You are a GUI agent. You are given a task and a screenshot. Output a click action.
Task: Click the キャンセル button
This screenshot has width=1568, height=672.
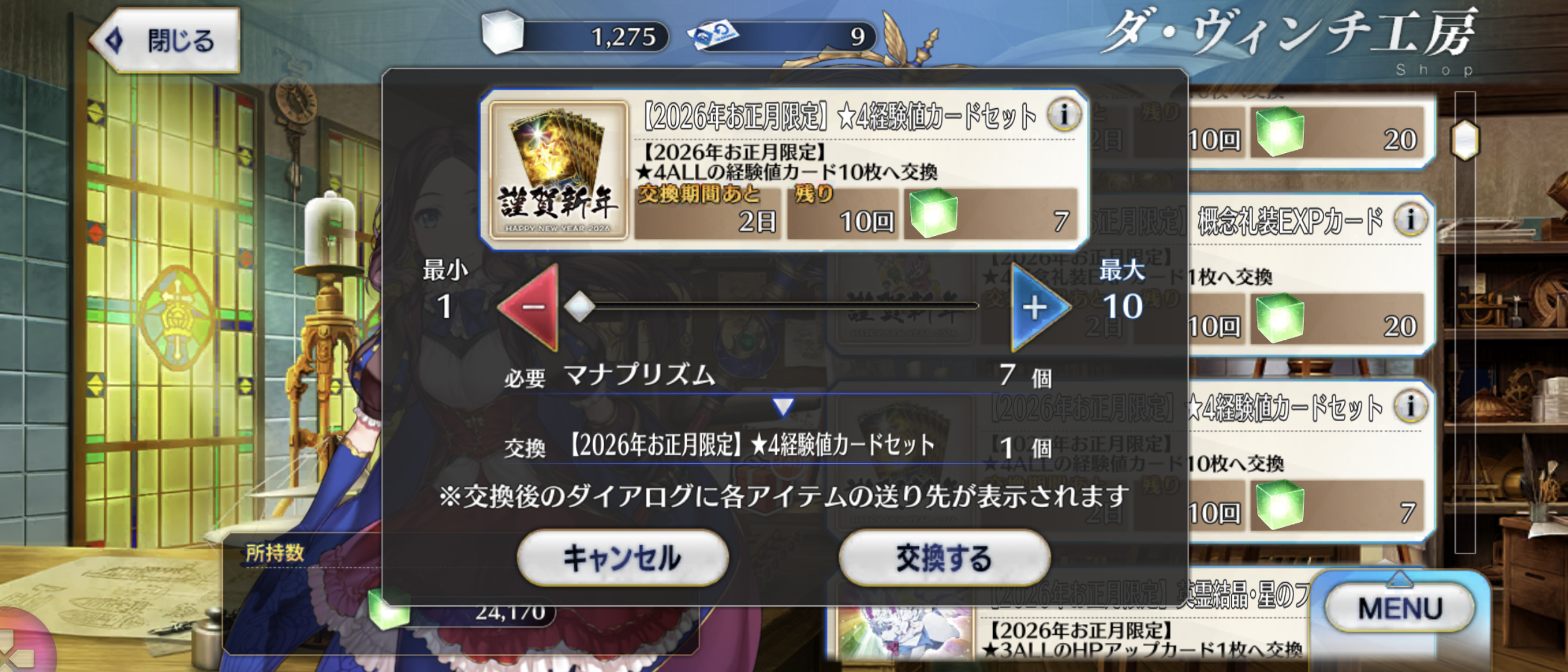(x=622, y=558)
